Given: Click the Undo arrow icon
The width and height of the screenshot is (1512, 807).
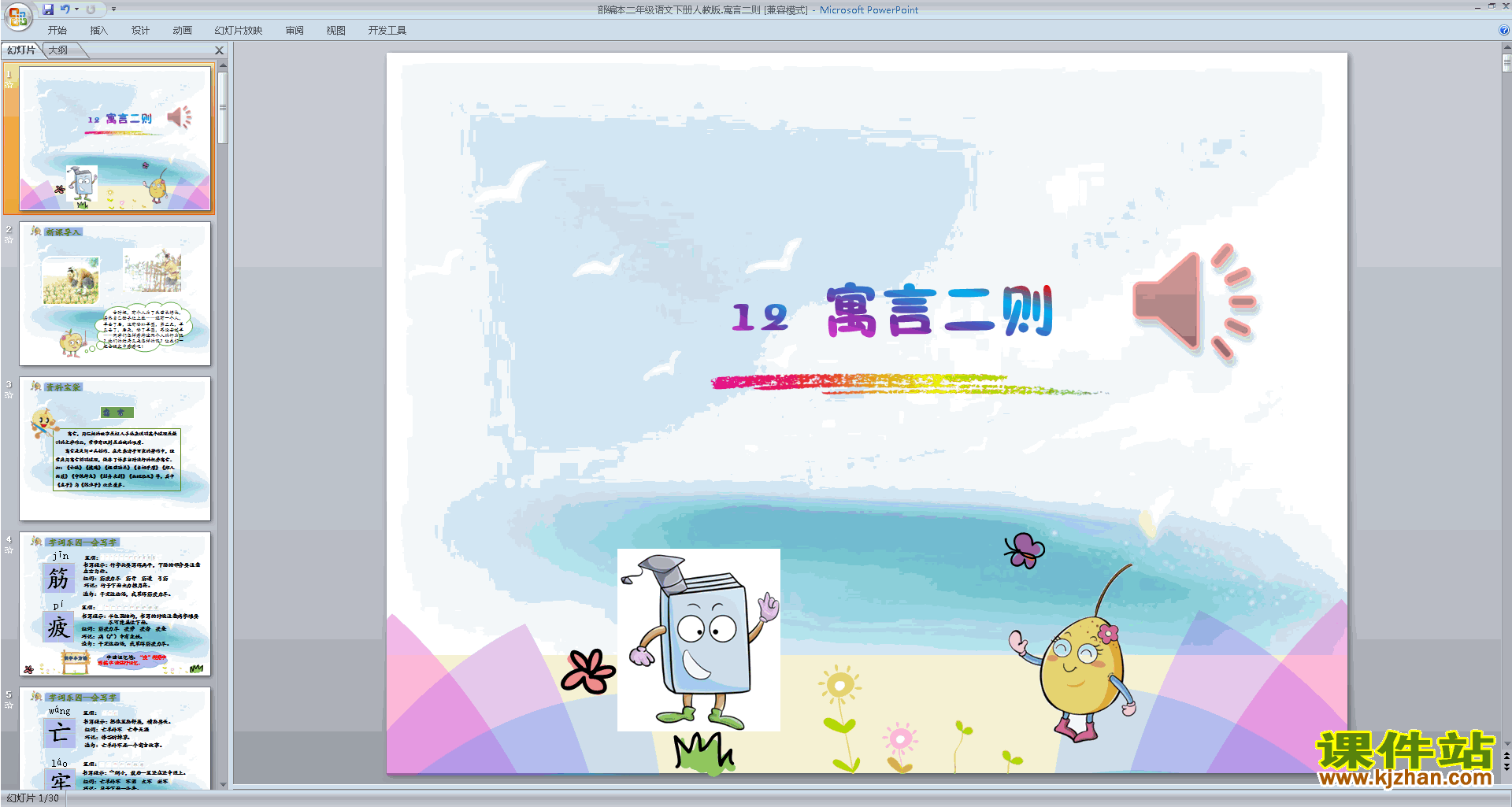Looking at the screenshot, I should [65, 9].
